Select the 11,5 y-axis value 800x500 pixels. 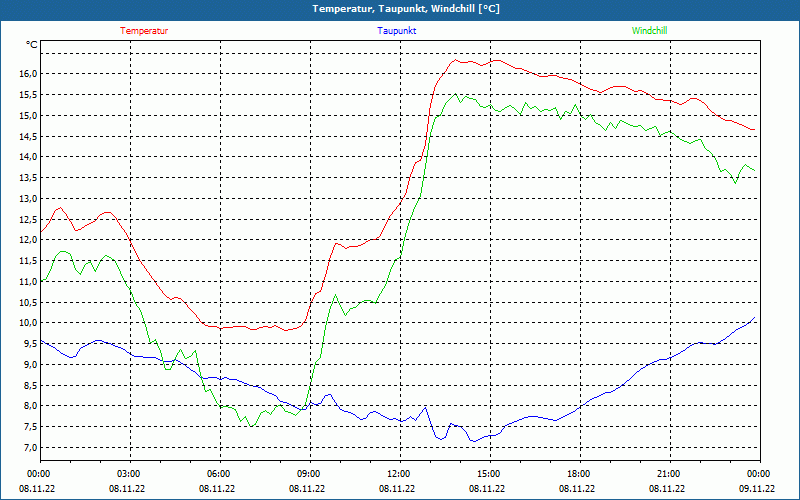click(x=28, y=261)
